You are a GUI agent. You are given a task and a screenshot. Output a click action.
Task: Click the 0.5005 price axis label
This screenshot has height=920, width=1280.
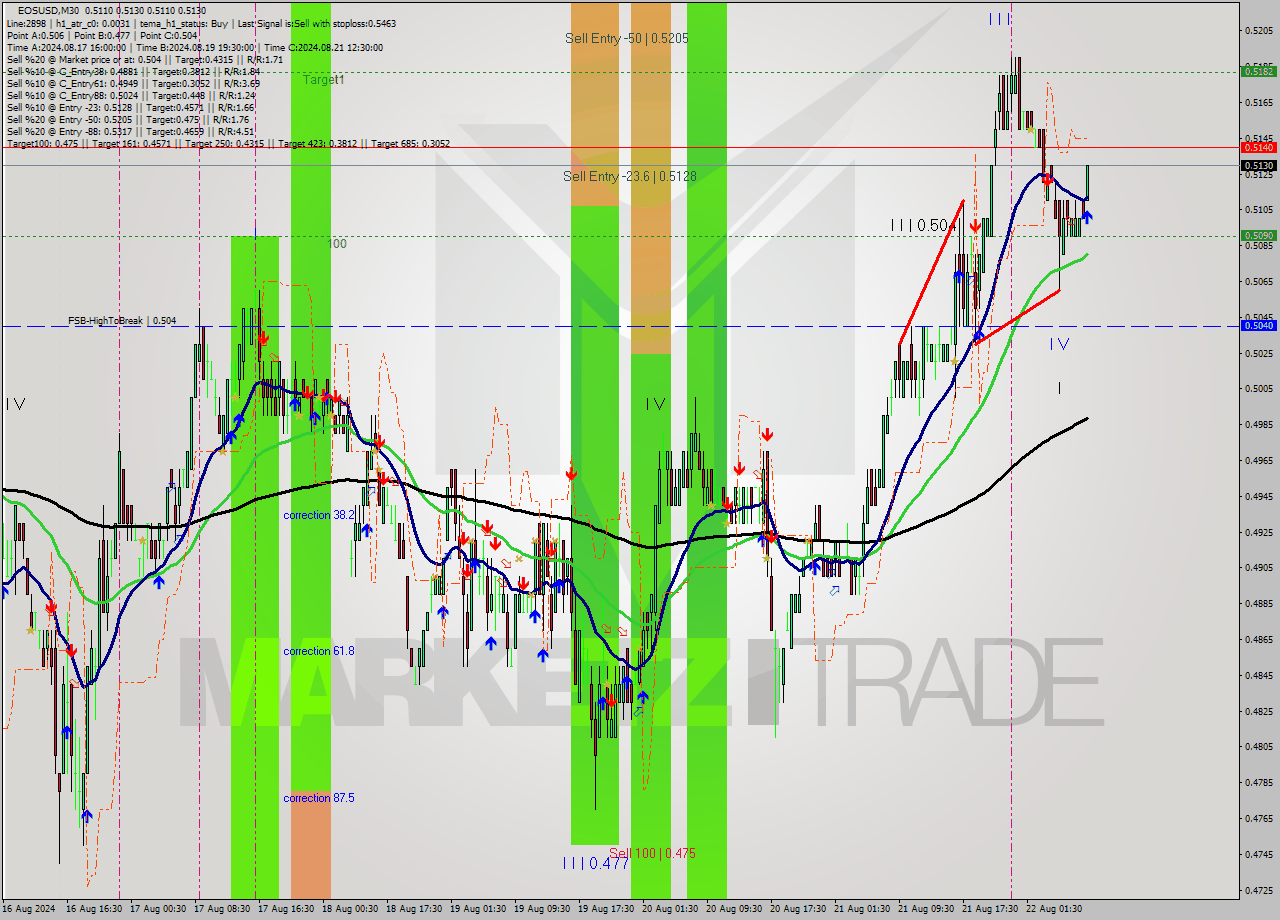coord(1259,388)
